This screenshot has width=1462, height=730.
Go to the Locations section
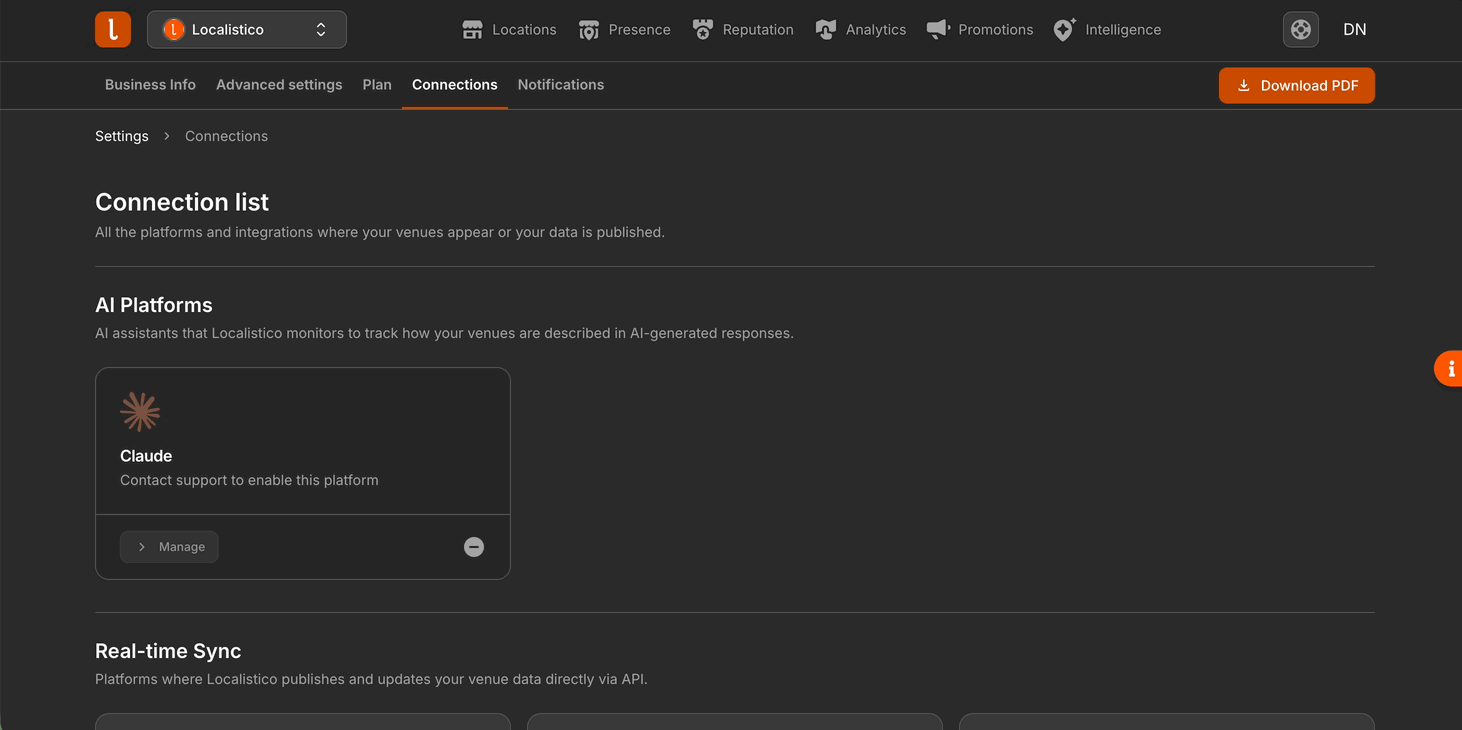[x=509, y=30]
